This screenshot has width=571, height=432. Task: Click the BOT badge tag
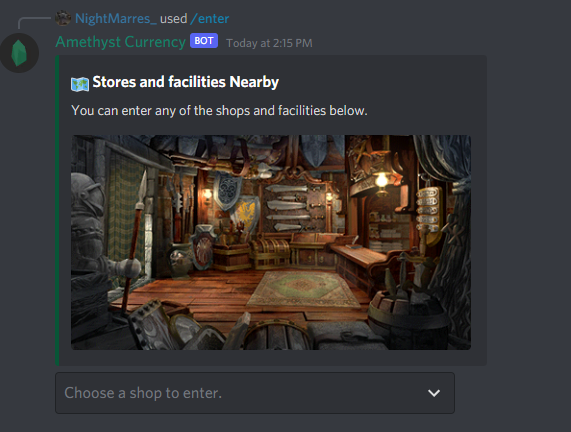pyautogui.click(x=204, y=41)
